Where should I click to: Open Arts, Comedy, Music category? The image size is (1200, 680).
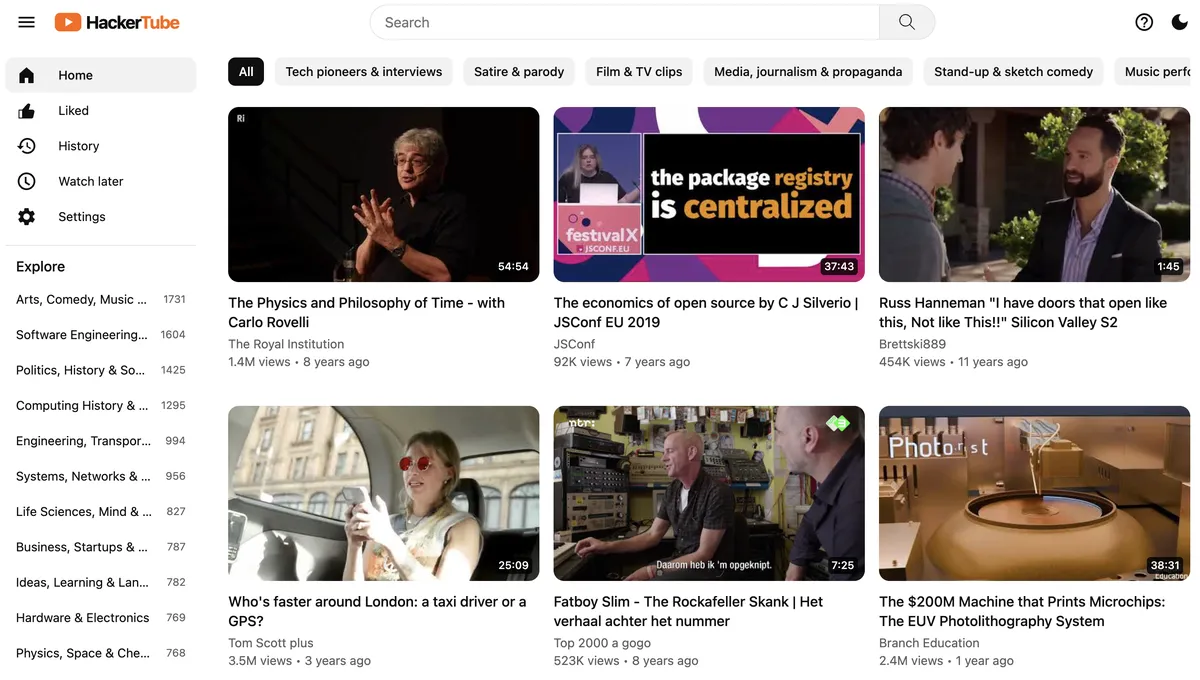(x=101, y=300)
